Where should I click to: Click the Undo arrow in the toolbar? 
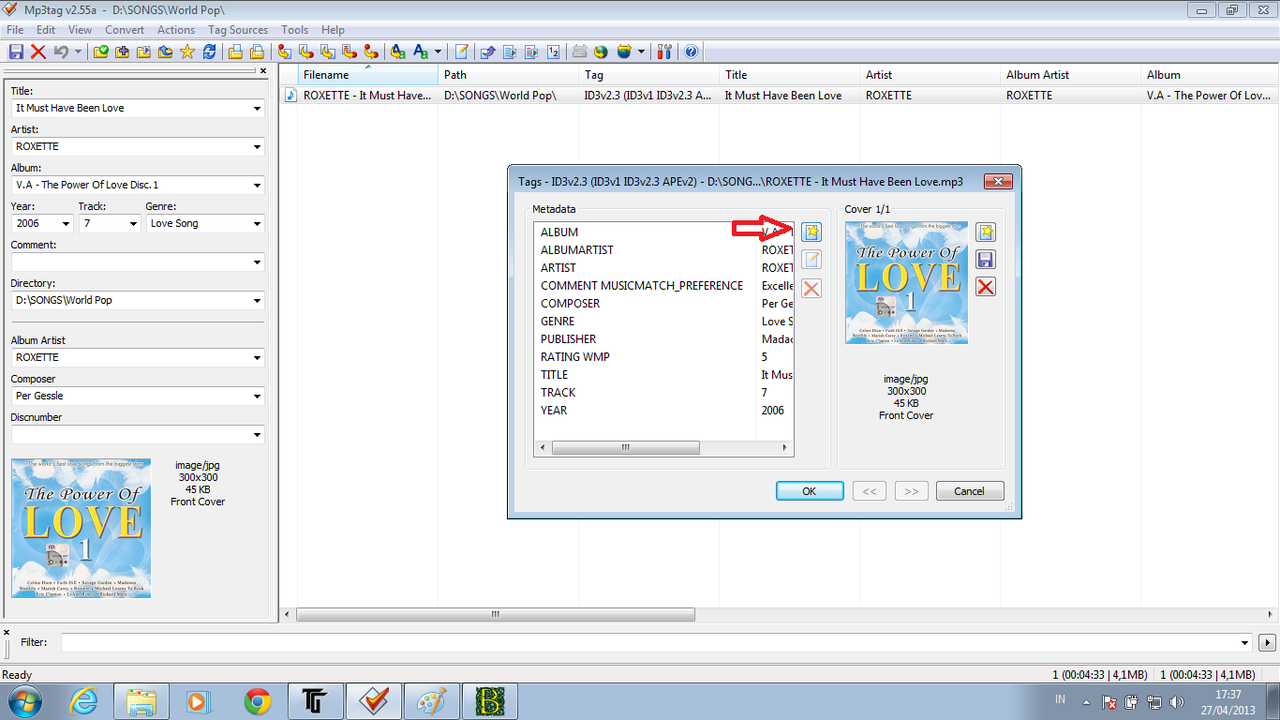(61, 51)
